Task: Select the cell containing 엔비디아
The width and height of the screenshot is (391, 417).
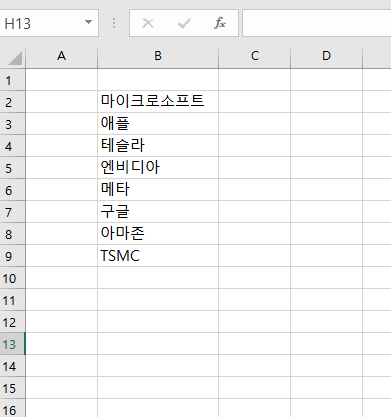Action: (x=158, y=167)
